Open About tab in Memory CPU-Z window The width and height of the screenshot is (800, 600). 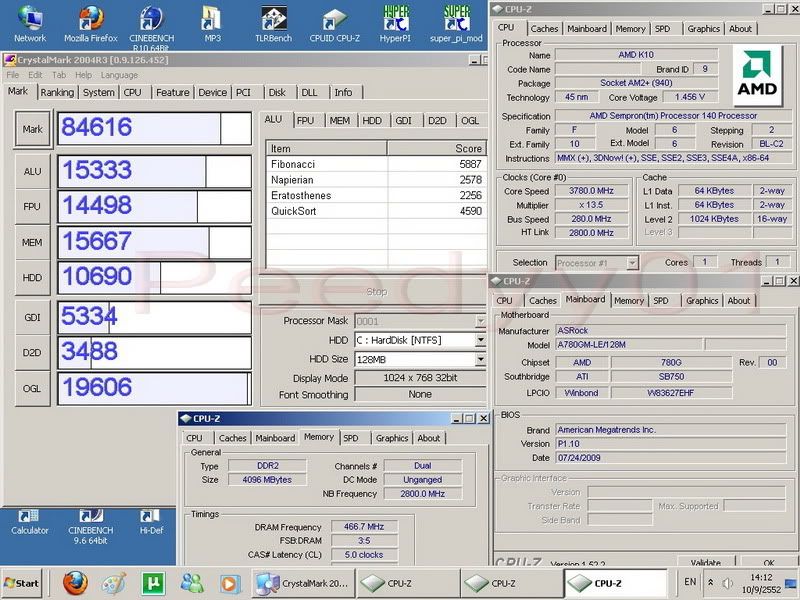click(x=429, y=438)
